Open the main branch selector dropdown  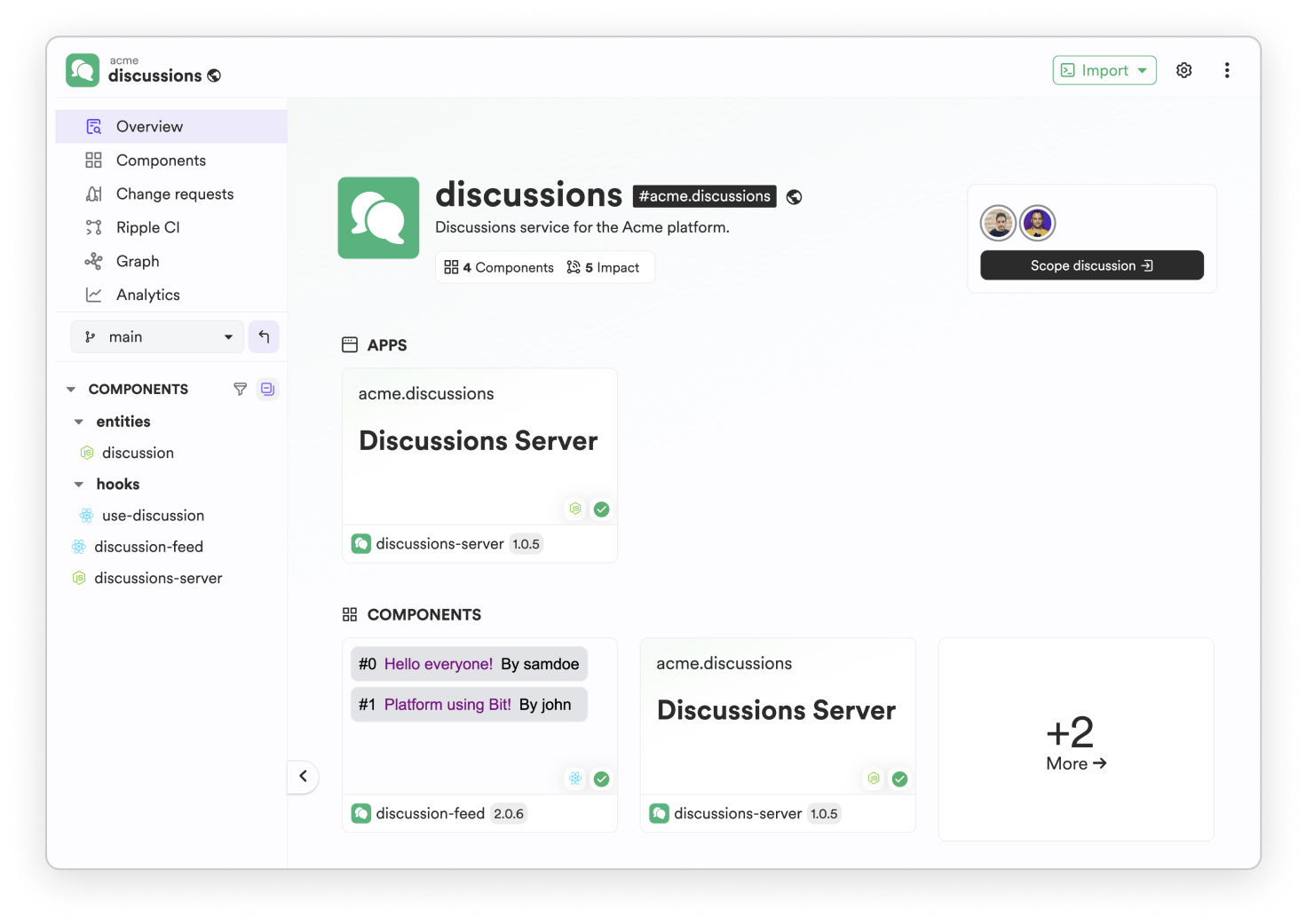(158, 336)
